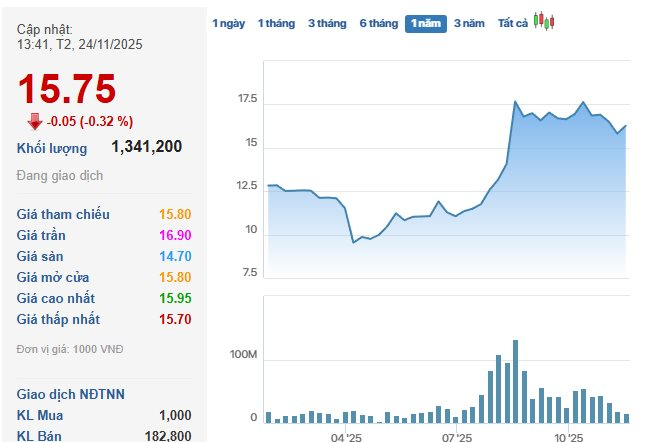Viewport: 648px width, 442px height.
Task: Click the tallest volume bar in chart
Action: point(516,381)
